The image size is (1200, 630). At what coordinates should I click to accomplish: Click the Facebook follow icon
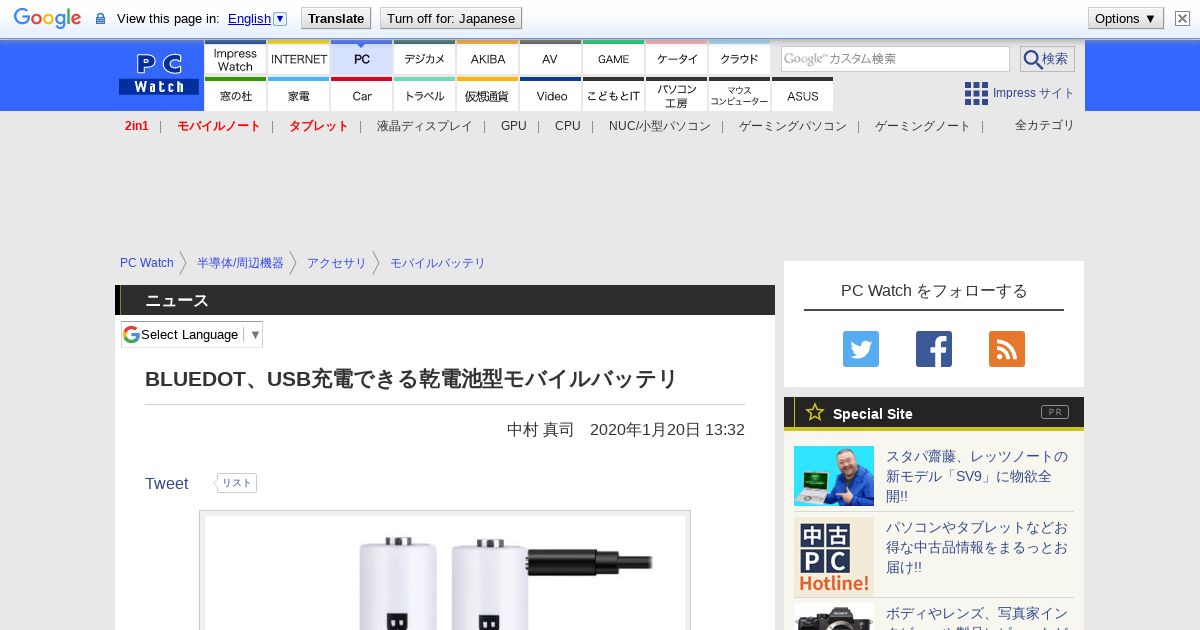click(934, 349)
